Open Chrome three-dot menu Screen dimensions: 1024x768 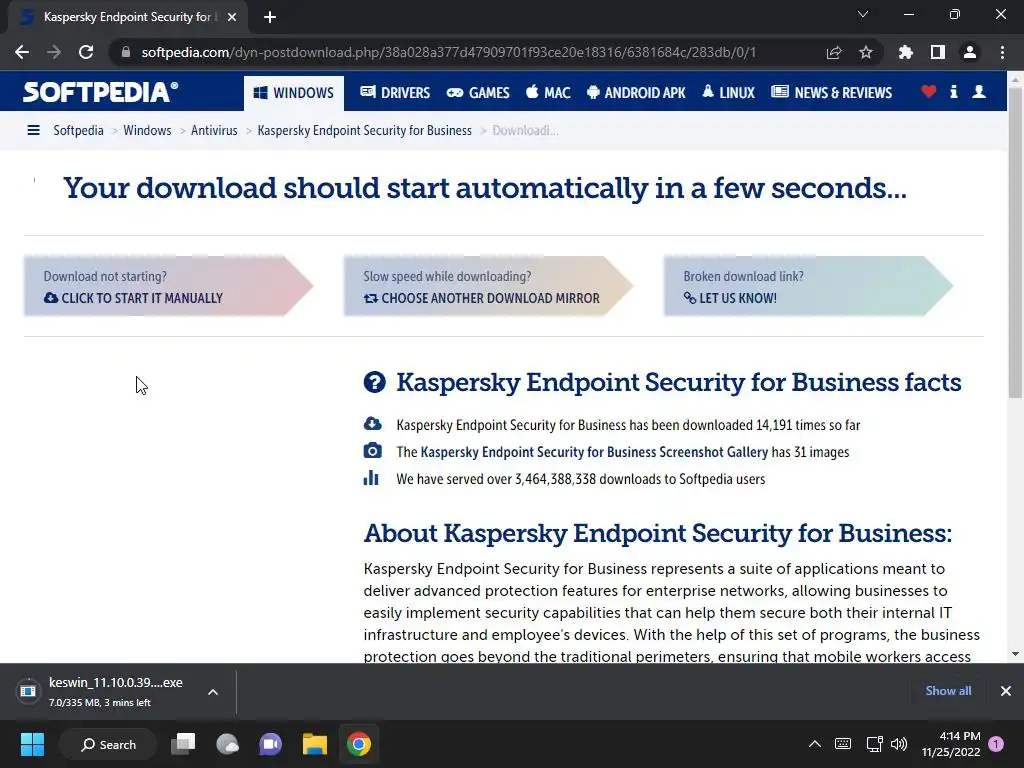tap(1002, 52)
